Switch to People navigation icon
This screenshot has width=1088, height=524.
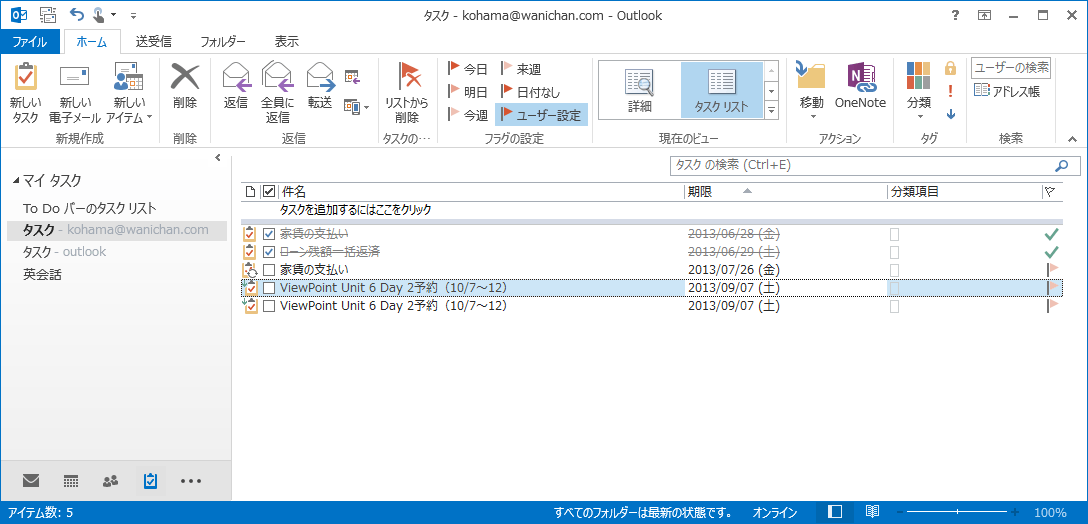pos(110,480)
